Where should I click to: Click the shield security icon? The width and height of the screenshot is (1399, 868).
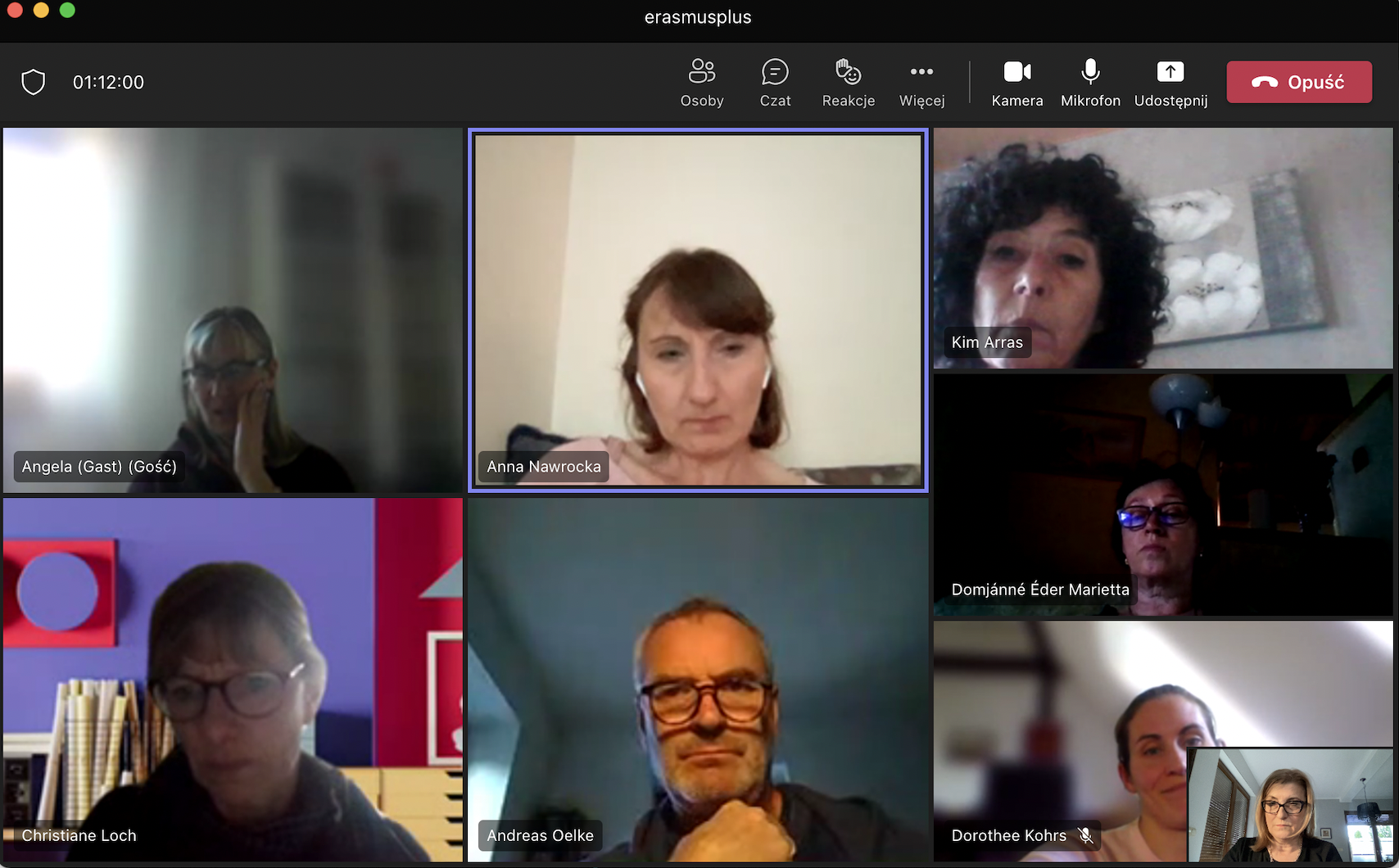pos(34,82)
